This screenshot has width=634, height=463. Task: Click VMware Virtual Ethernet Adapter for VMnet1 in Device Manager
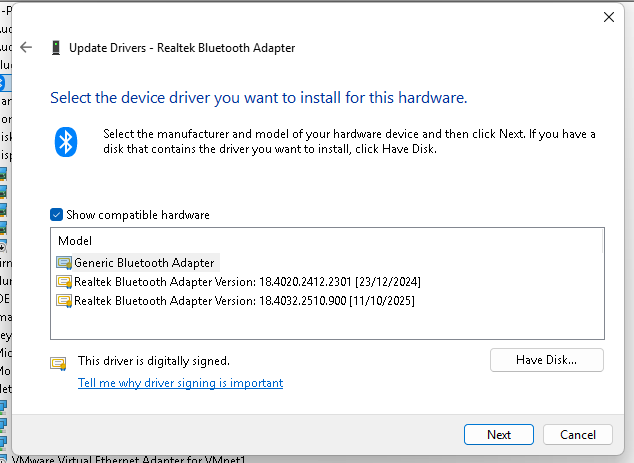[x=129, y=459]
